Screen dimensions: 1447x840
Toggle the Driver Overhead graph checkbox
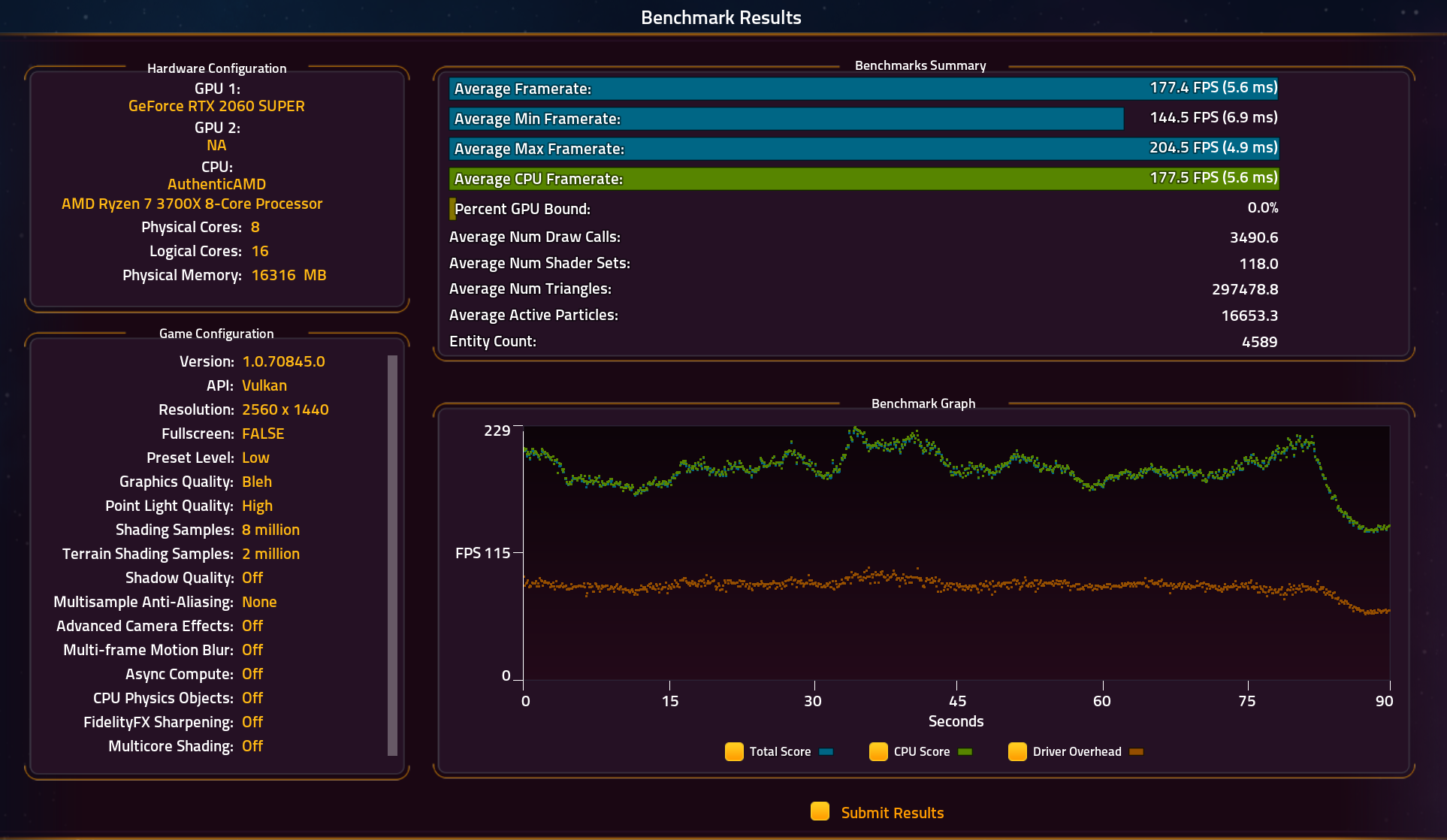click(1017, 751)
